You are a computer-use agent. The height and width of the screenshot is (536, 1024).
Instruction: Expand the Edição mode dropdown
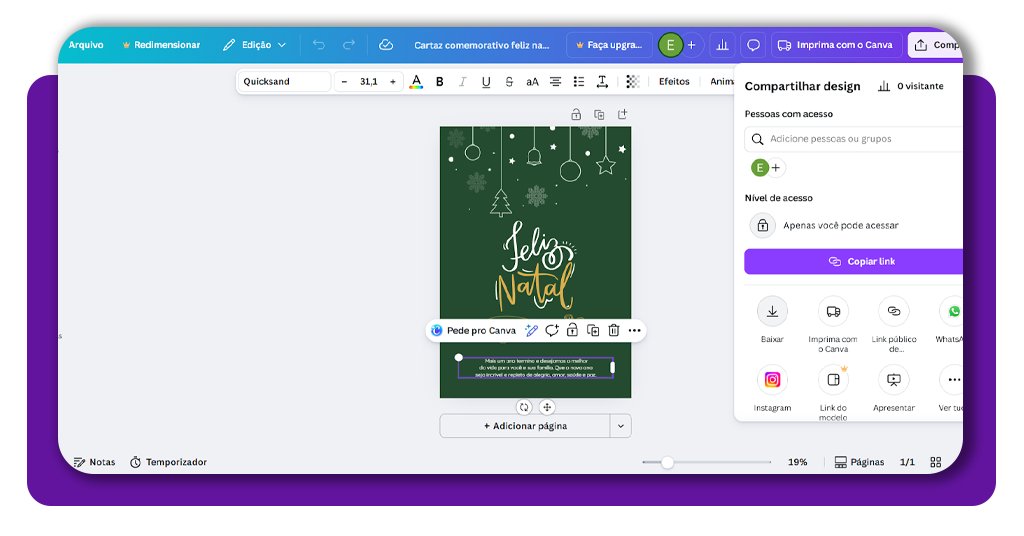coord(254,45)
